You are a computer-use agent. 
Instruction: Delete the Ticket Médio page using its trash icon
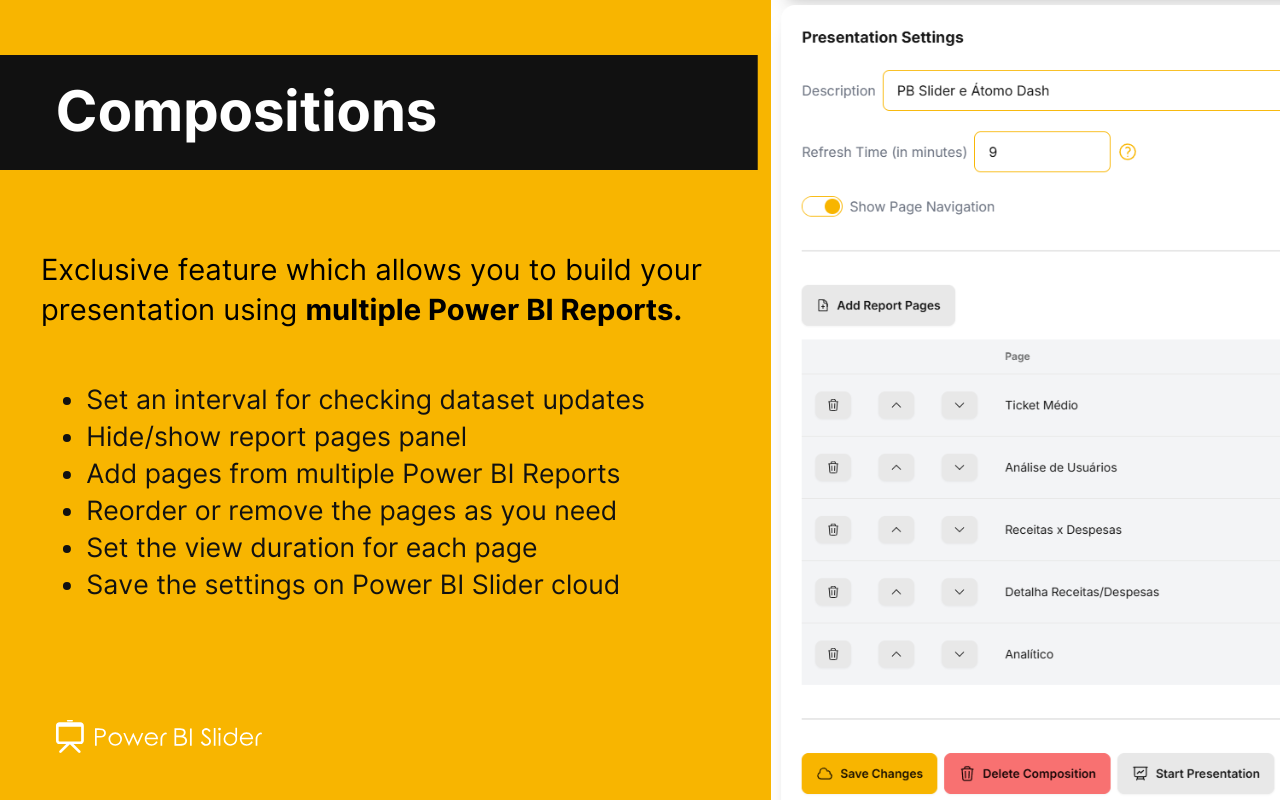pos(832,405)
